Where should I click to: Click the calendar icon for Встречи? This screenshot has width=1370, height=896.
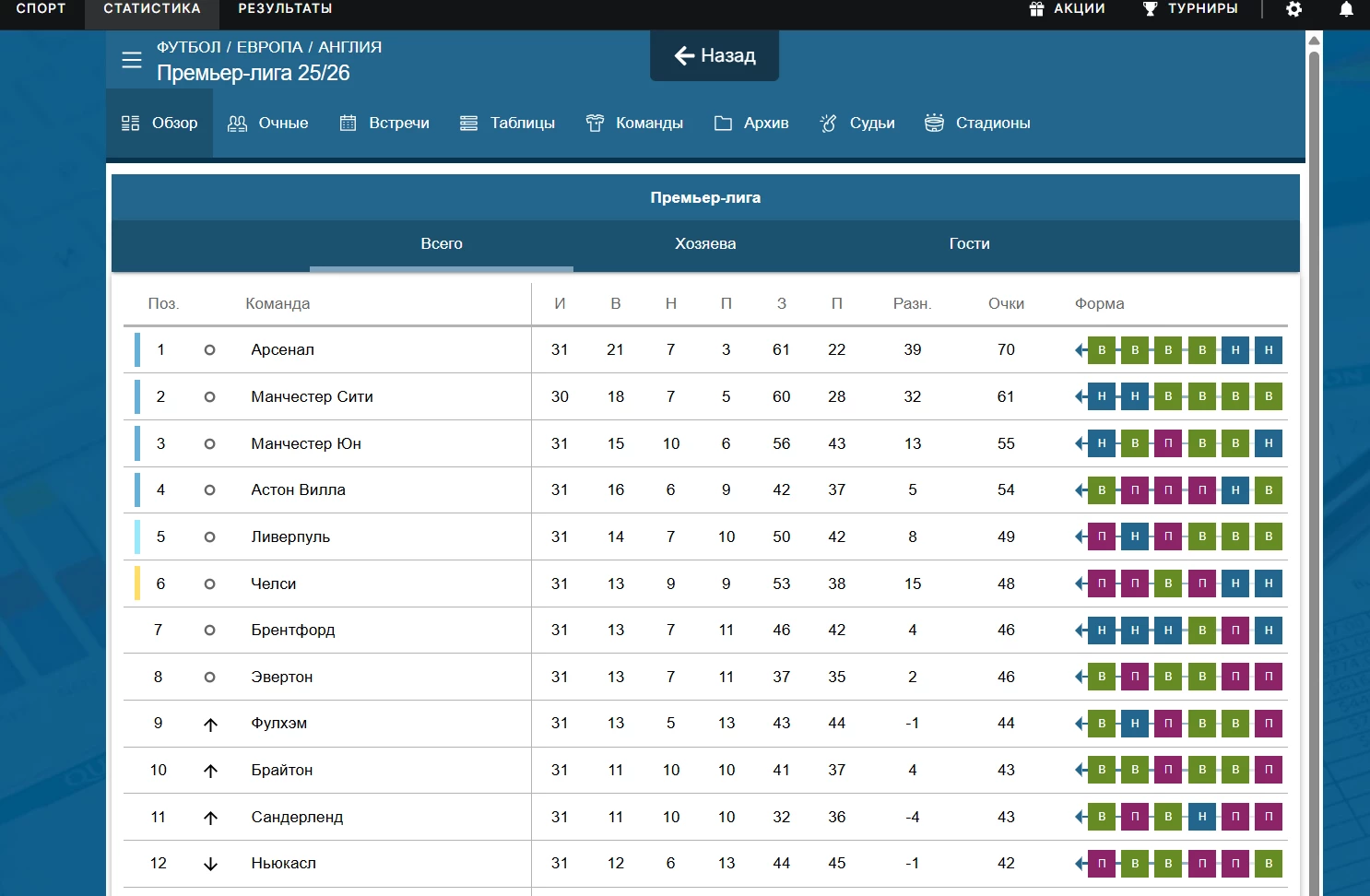[x=348, y=124]
